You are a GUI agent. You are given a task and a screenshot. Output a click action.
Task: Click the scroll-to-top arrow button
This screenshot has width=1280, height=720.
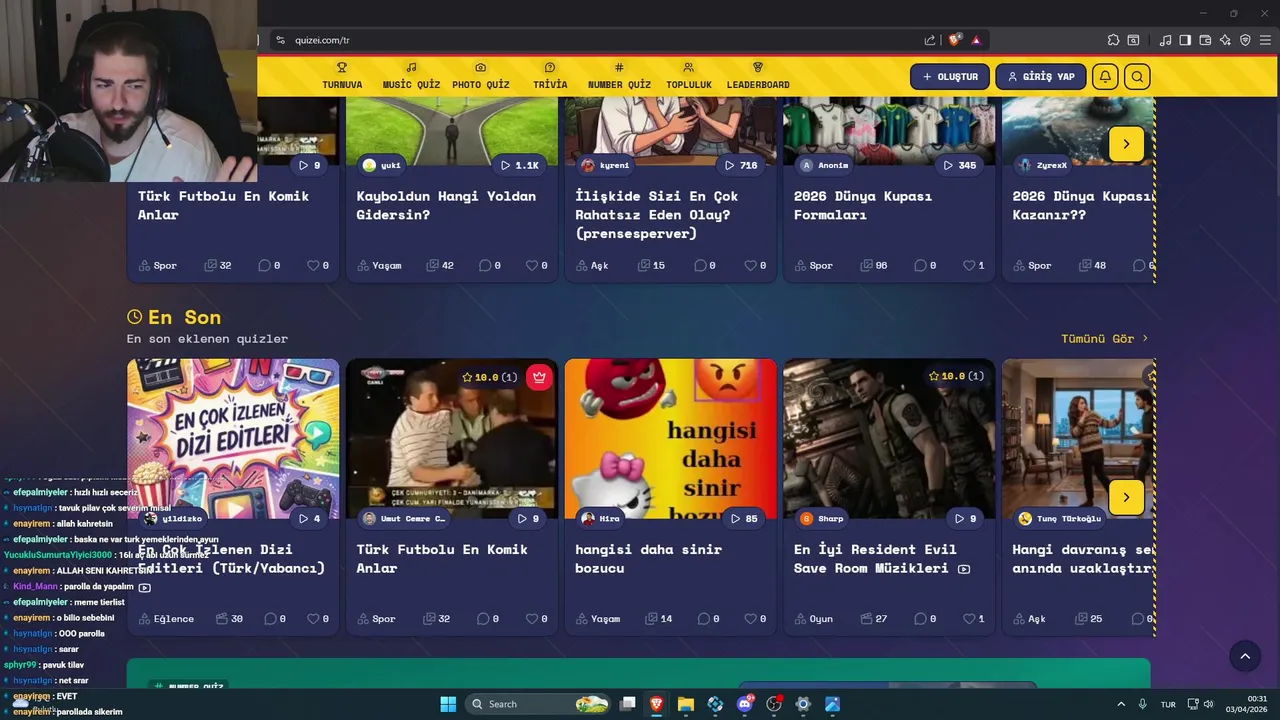coord(1245,656)
